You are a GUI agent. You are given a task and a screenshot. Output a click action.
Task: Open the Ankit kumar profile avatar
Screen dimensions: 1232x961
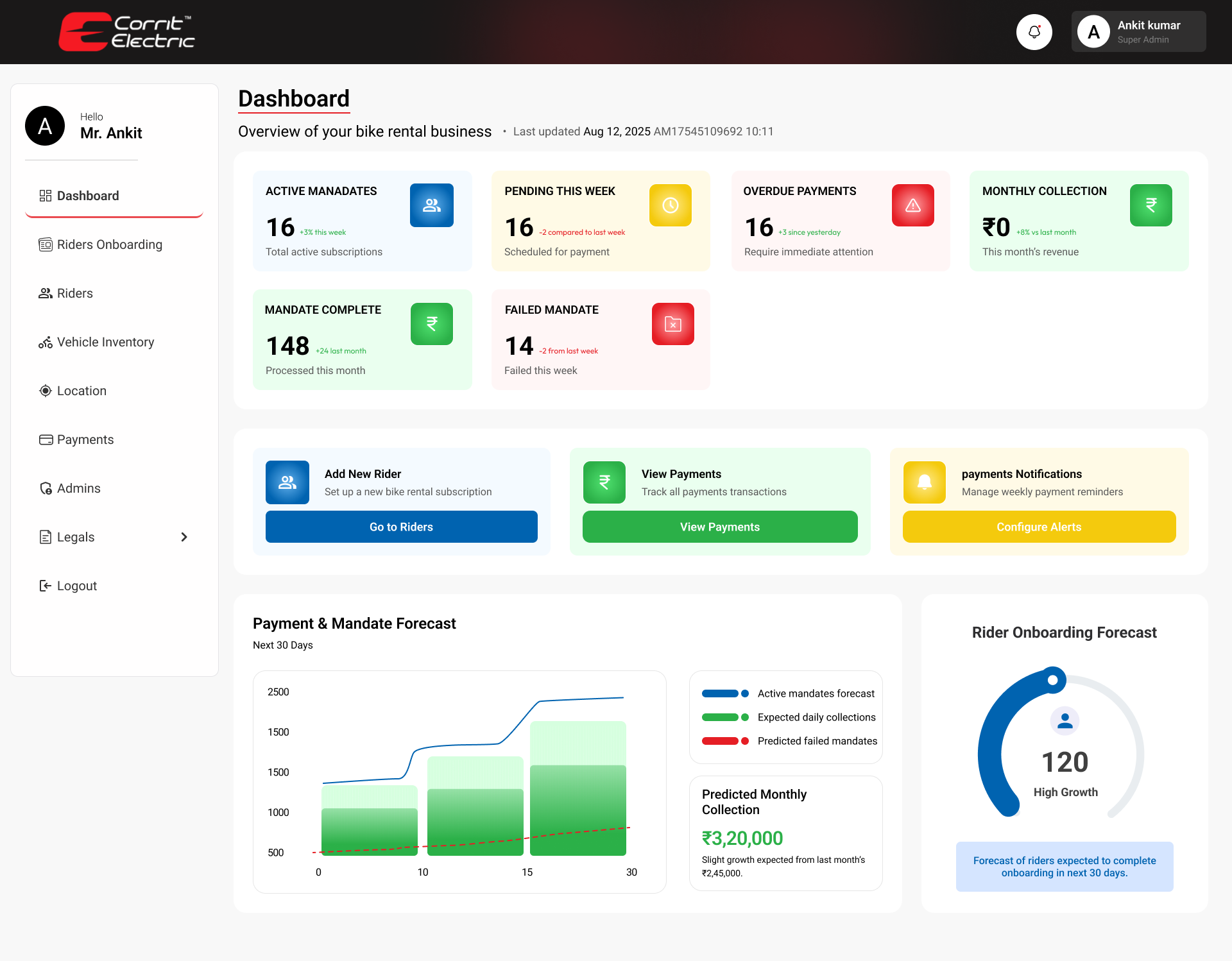(1093, 31)
